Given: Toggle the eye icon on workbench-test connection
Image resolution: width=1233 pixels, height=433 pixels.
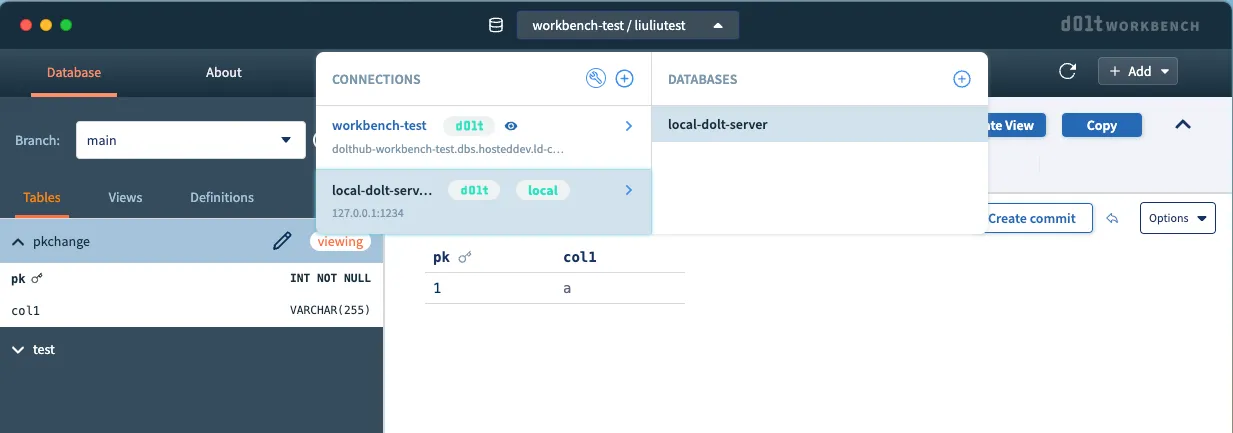Looking at the screenshot, I should (x=511, y=126).
